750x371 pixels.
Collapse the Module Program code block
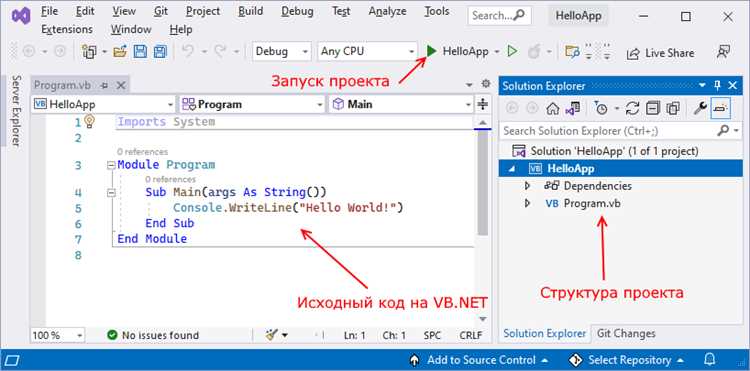pos(111,165)
